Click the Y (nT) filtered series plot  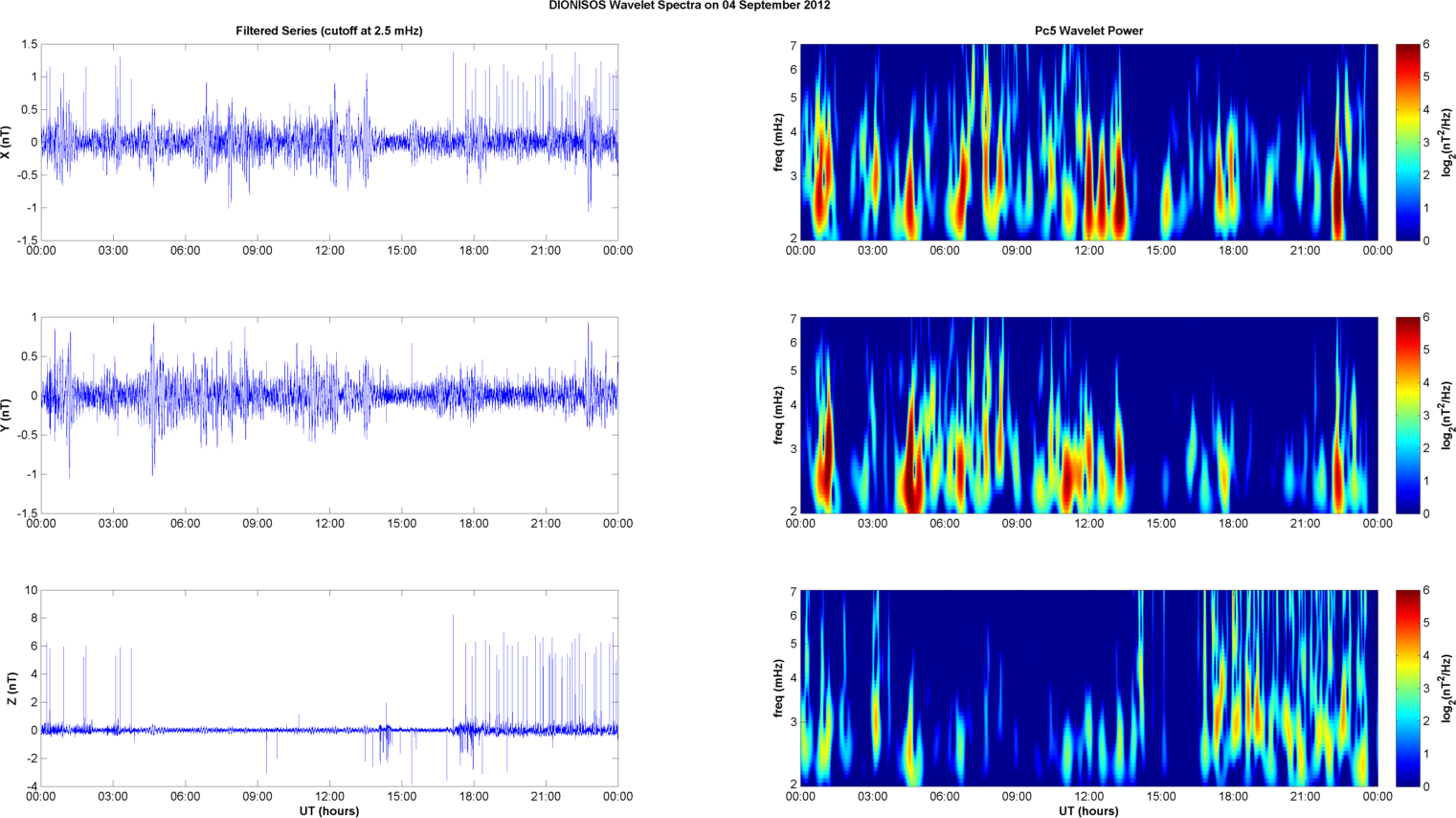coord(329,415)
